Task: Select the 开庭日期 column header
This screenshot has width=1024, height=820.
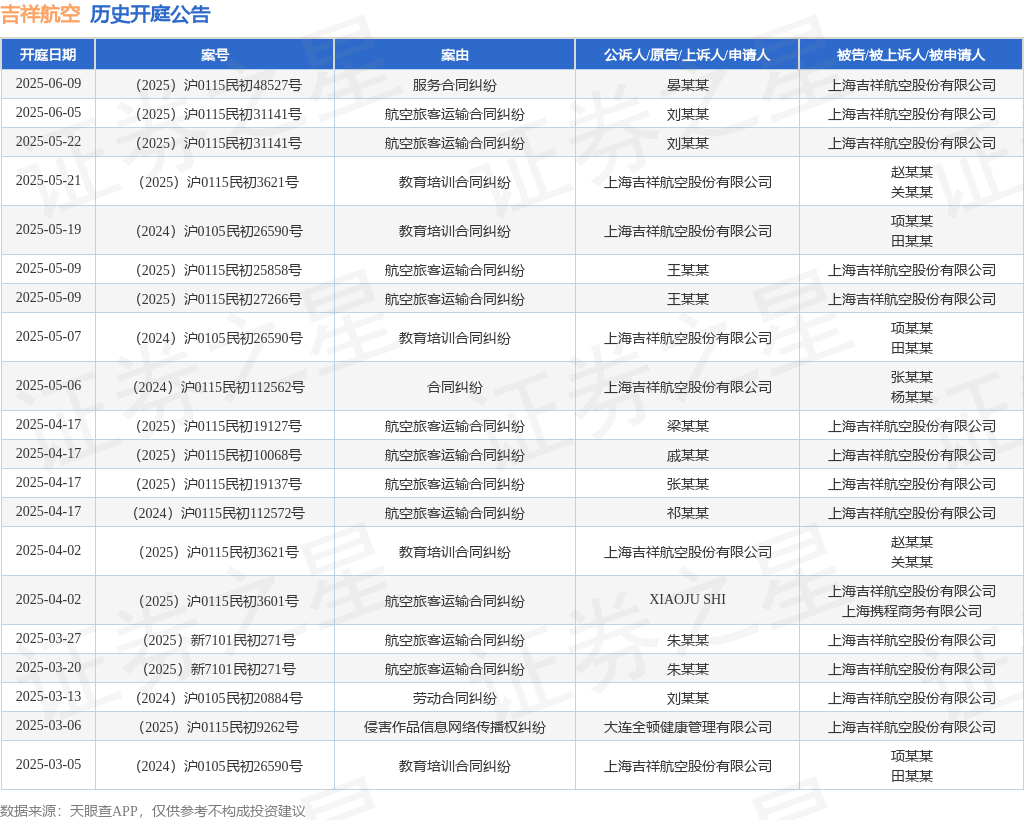Action: [x=48, y=55]
